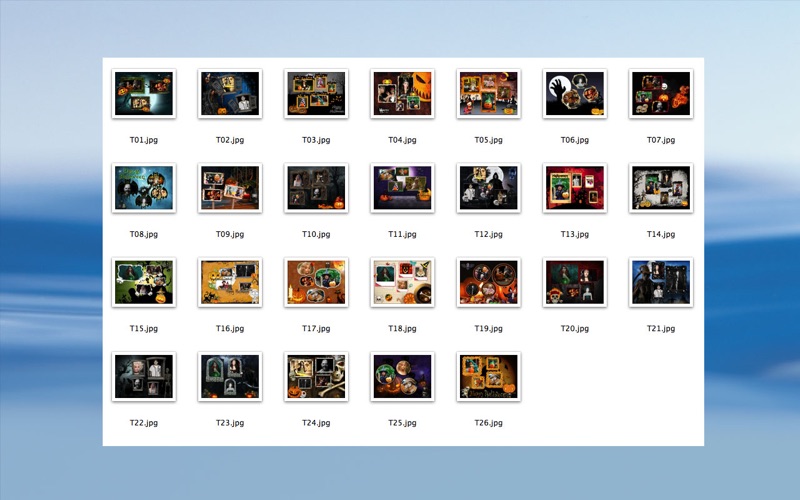Select the T15.jpg thumbnail image
800x500 pixels.
pyautogui.click(x=144, y=282)
